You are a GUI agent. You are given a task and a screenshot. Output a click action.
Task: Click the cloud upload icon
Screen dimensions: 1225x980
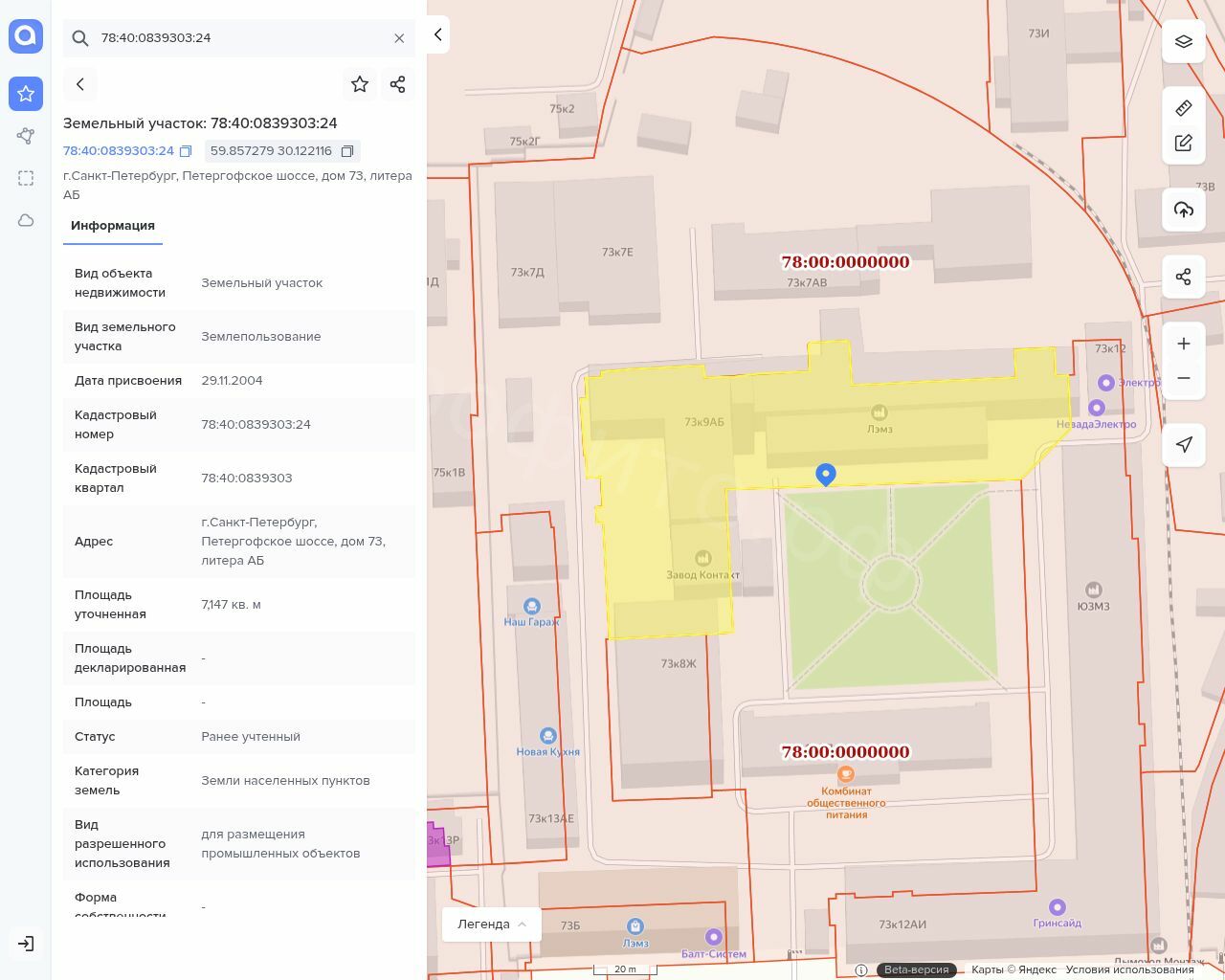pos(1184,210)
